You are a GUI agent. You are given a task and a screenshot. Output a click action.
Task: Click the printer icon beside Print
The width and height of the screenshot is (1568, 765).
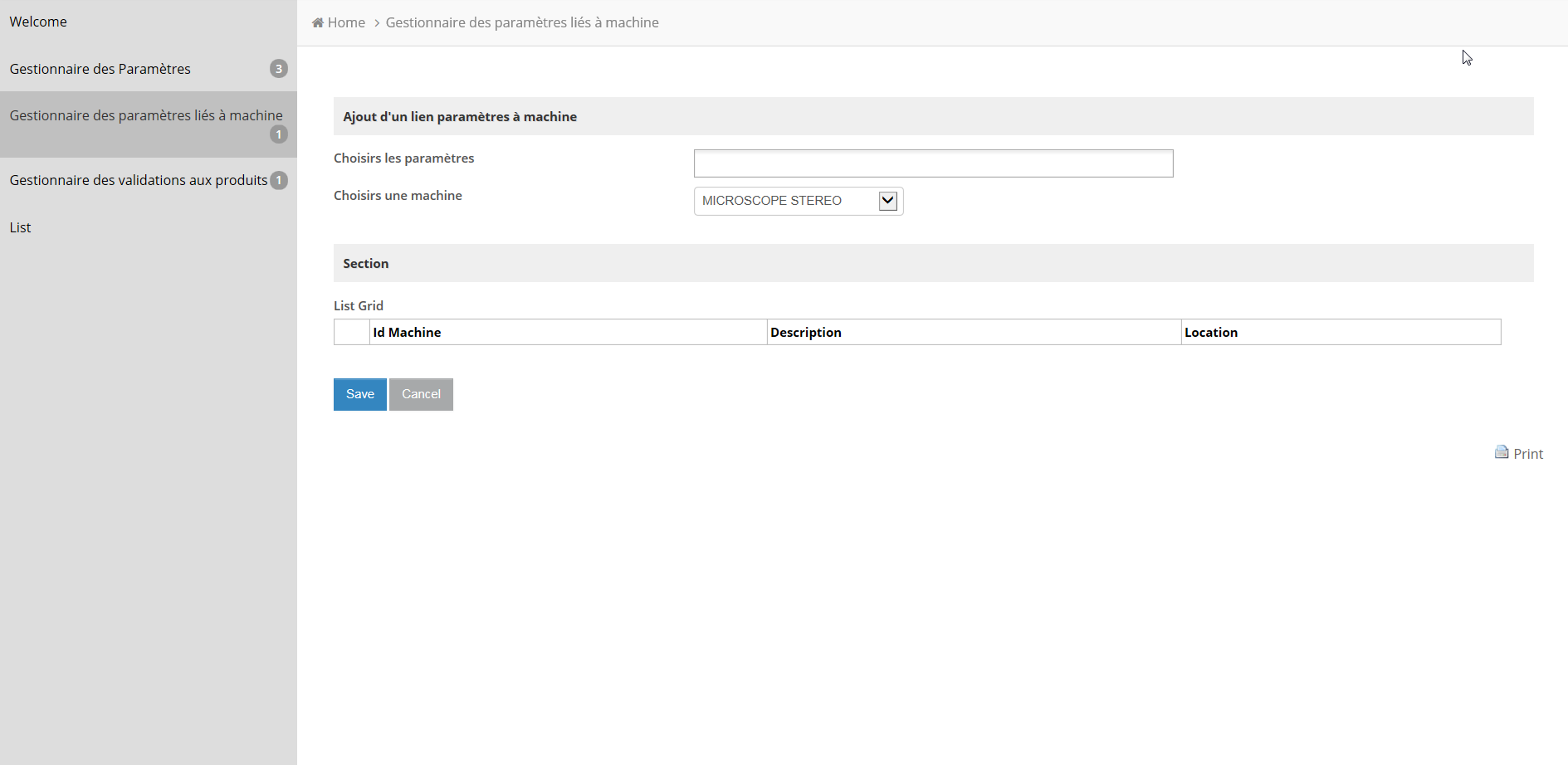tap(1502, 452)
